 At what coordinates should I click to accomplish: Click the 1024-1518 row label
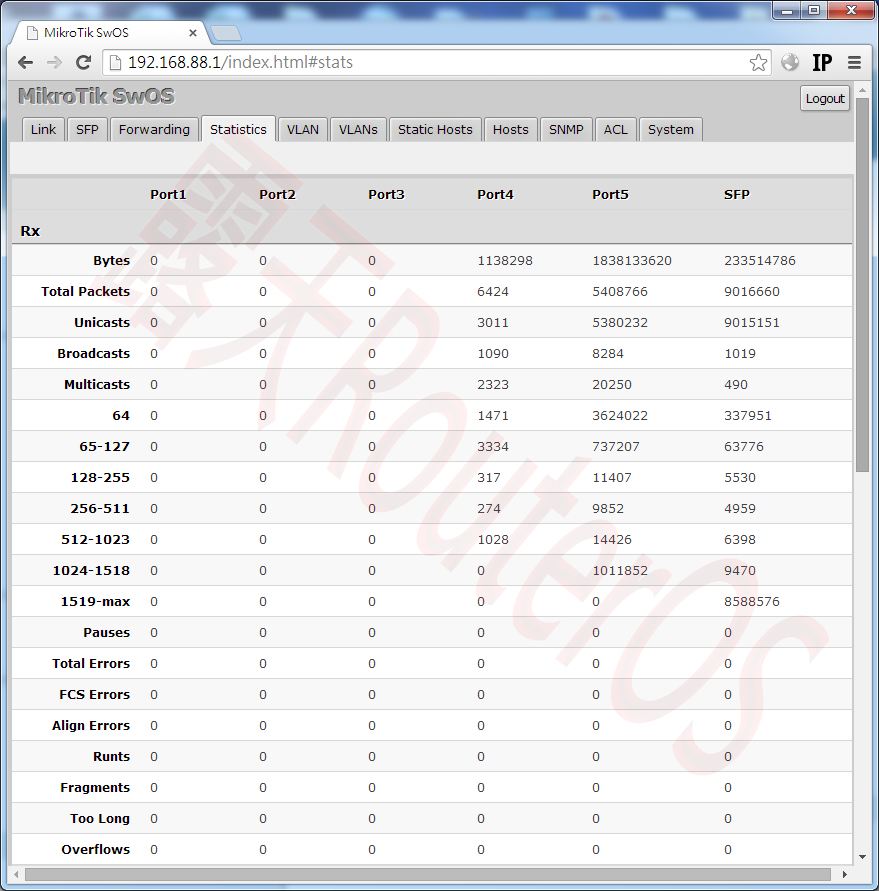(x=91, y=571)
